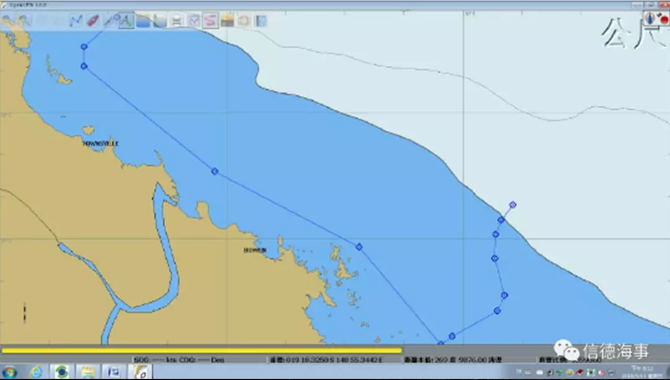Image resolution: width=670 pixels, height=380 pixels.
Task: Select the create route tool
Action: (x=76, y=21)
